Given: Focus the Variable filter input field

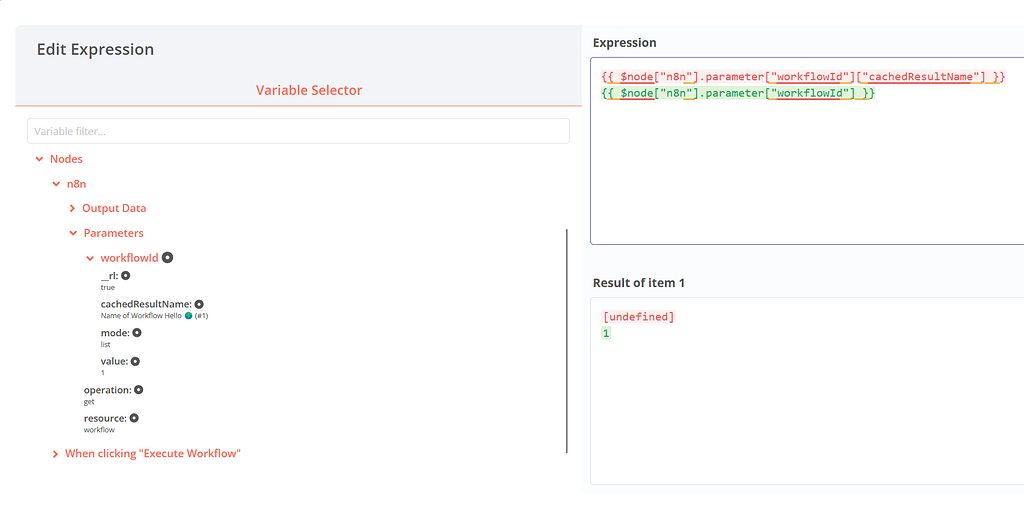Looking at the screenshot, I should (x=298, y=131).
